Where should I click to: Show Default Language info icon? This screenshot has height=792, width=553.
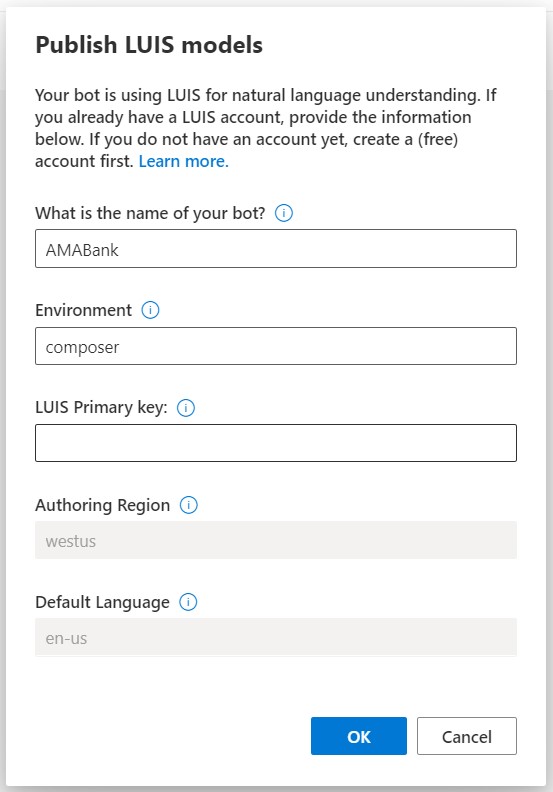pos(188,602)
